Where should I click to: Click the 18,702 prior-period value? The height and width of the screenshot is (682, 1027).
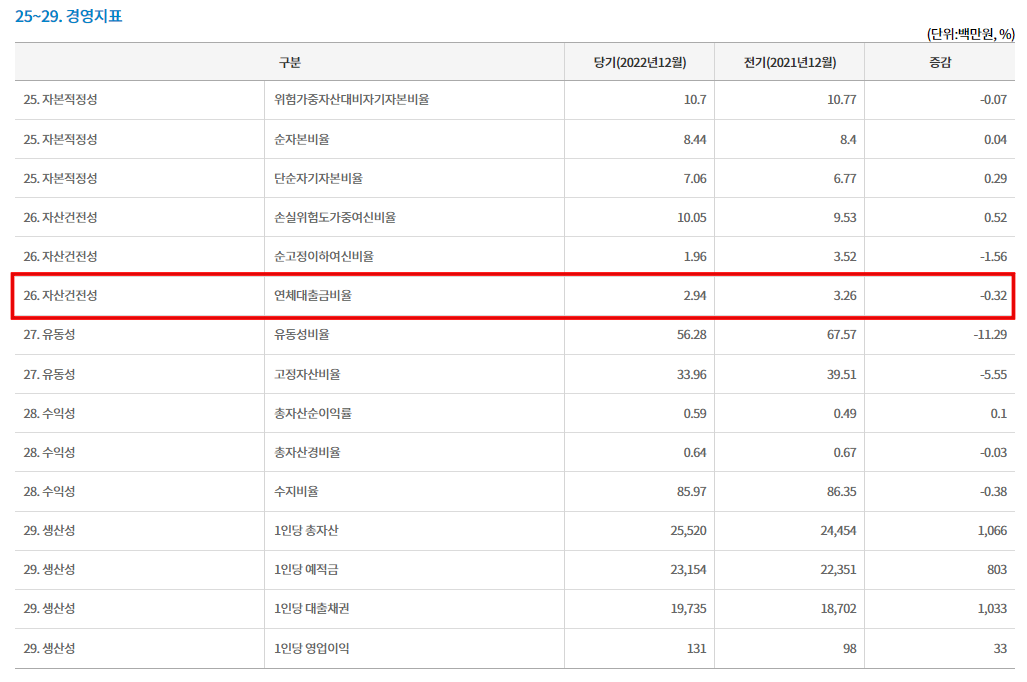point(838,609)
